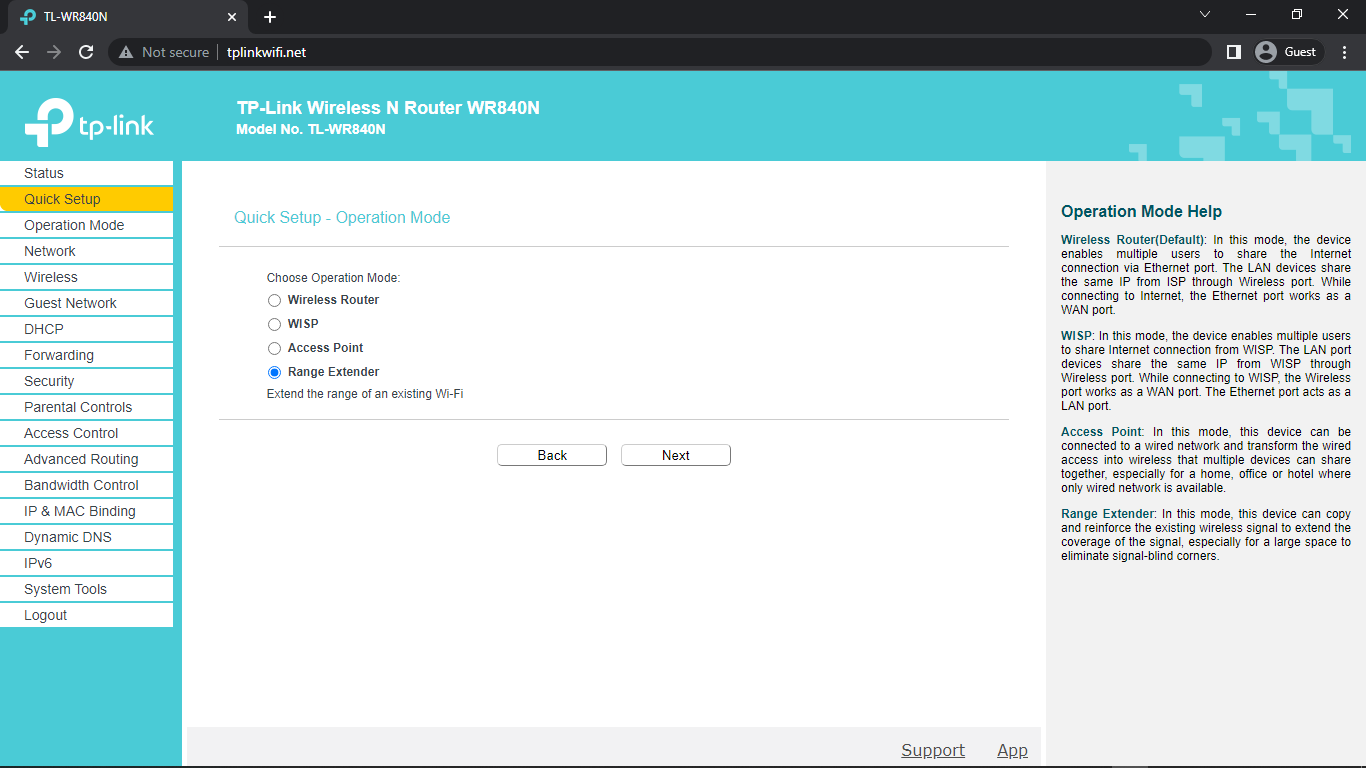Open the Advanced Routing menu item

[x=86, y=459]
